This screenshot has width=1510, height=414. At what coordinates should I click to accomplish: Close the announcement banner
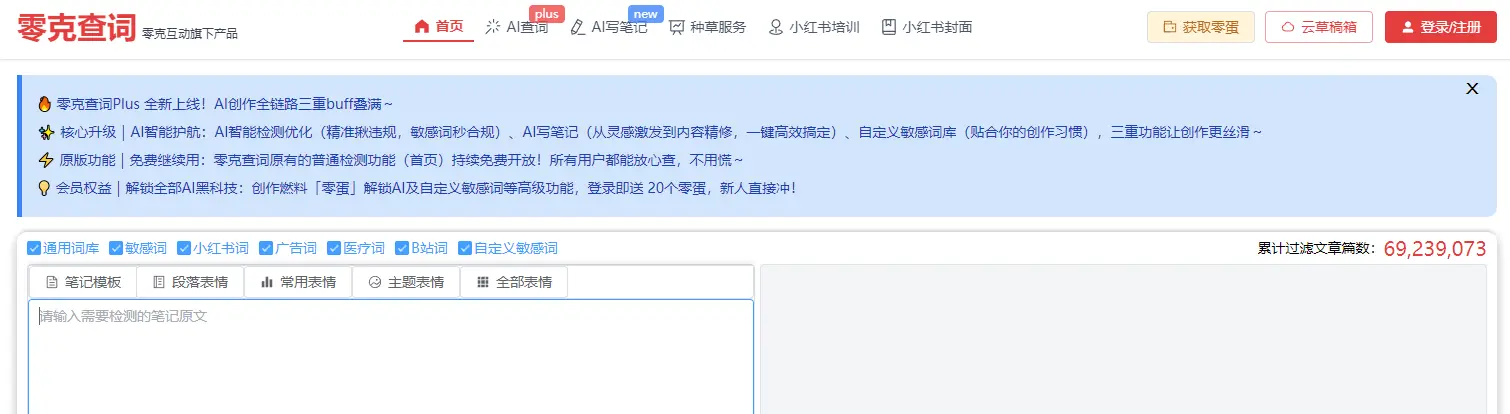coord(1472,88)
